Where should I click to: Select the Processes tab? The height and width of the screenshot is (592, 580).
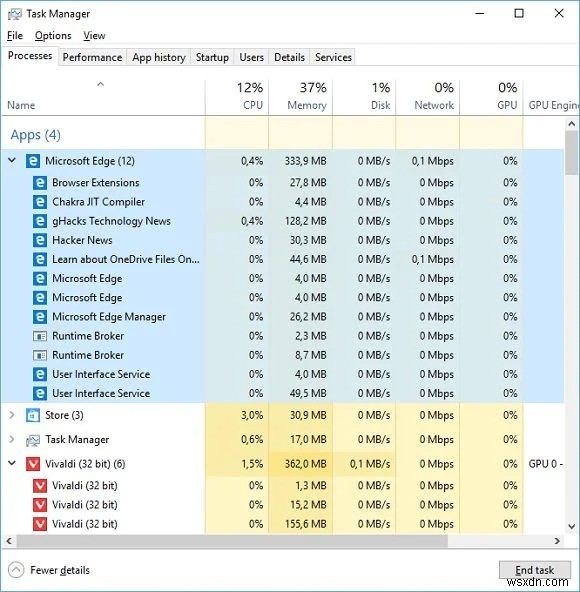tap(30, 56)
